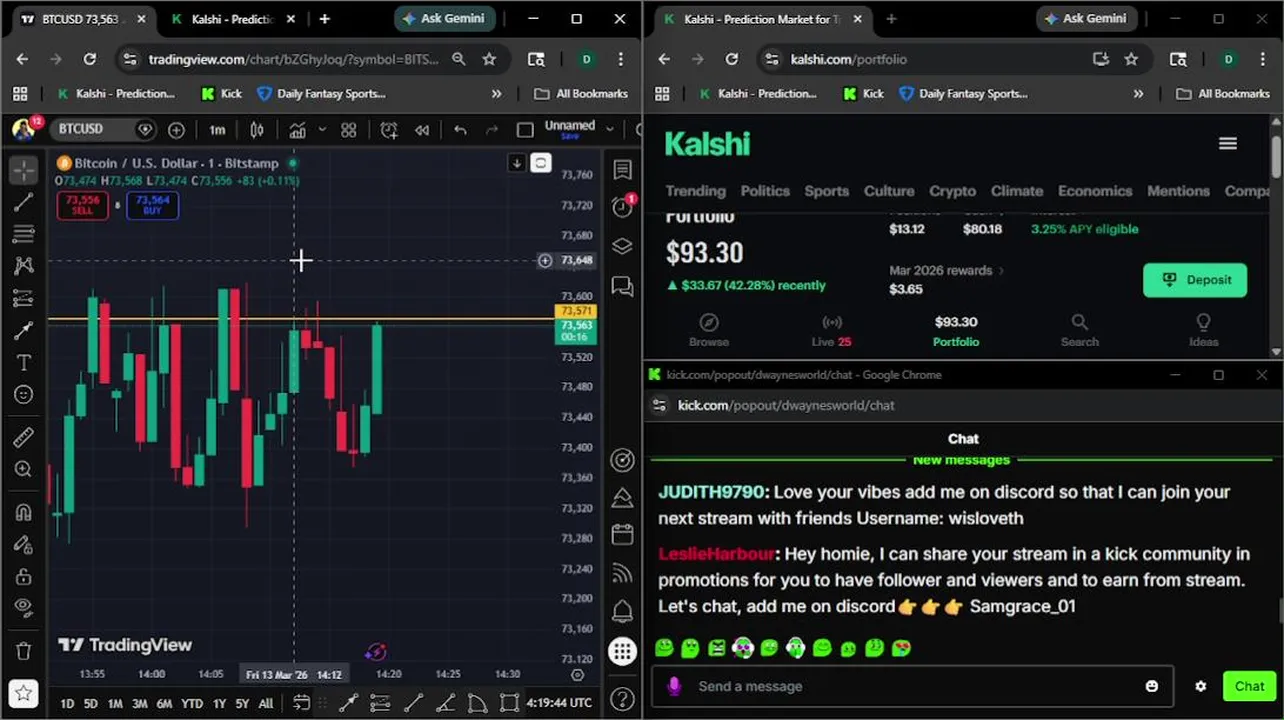Open emoji picker in chat input
Image resolution: width=1284 pixels, height=720 pixels.
1152,686
